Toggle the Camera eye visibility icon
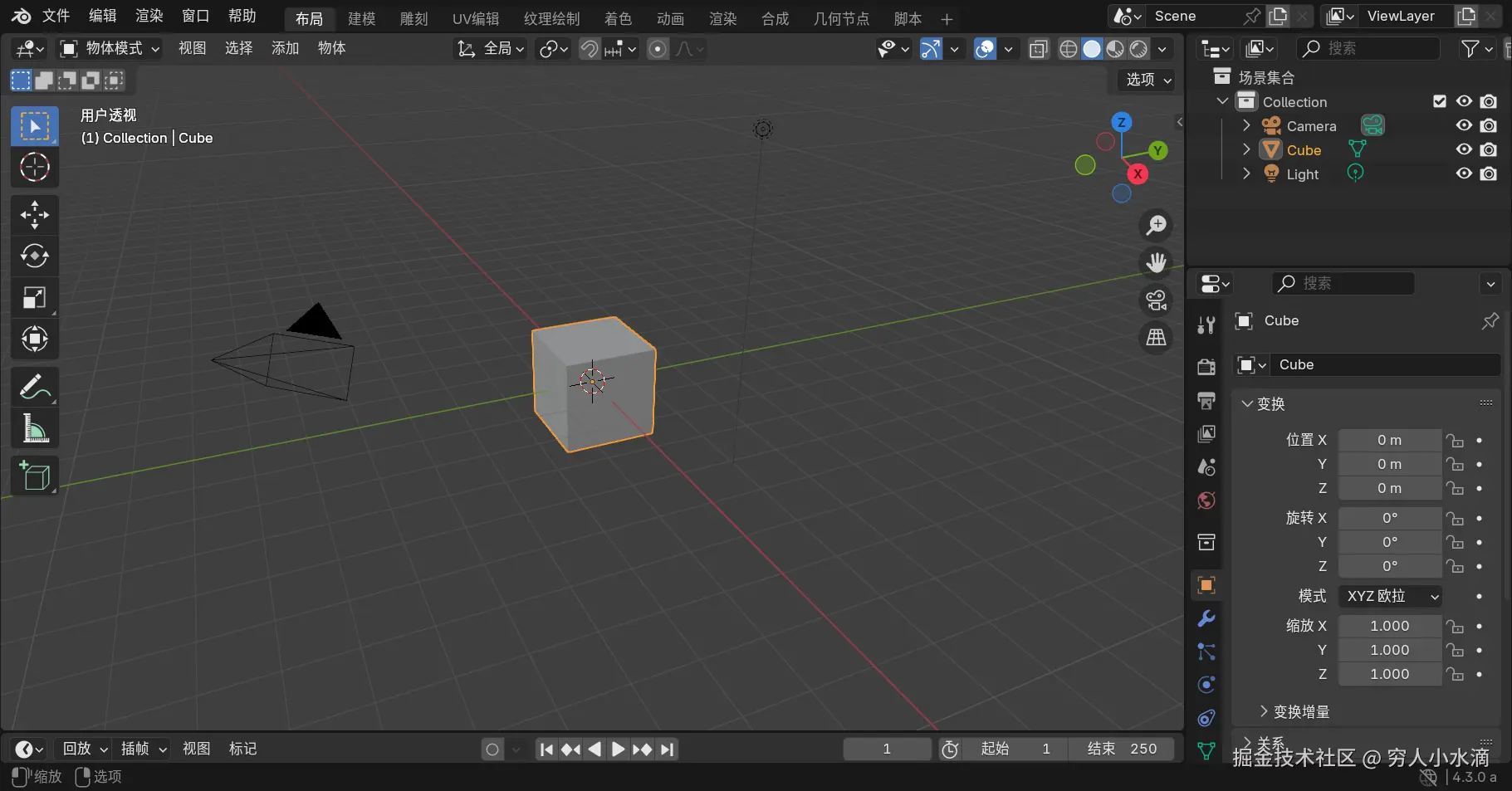Viewport: 1512px width, 791px height. pyautogui.click(x=1464, y=125)
